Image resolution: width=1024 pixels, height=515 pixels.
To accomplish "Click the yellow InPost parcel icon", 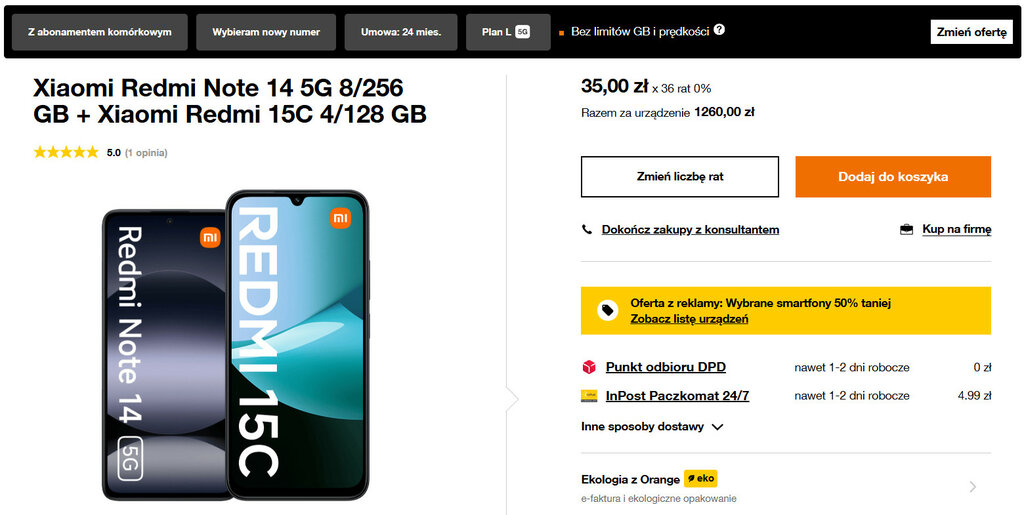I will pyautogui.click(x=589, y=396).
